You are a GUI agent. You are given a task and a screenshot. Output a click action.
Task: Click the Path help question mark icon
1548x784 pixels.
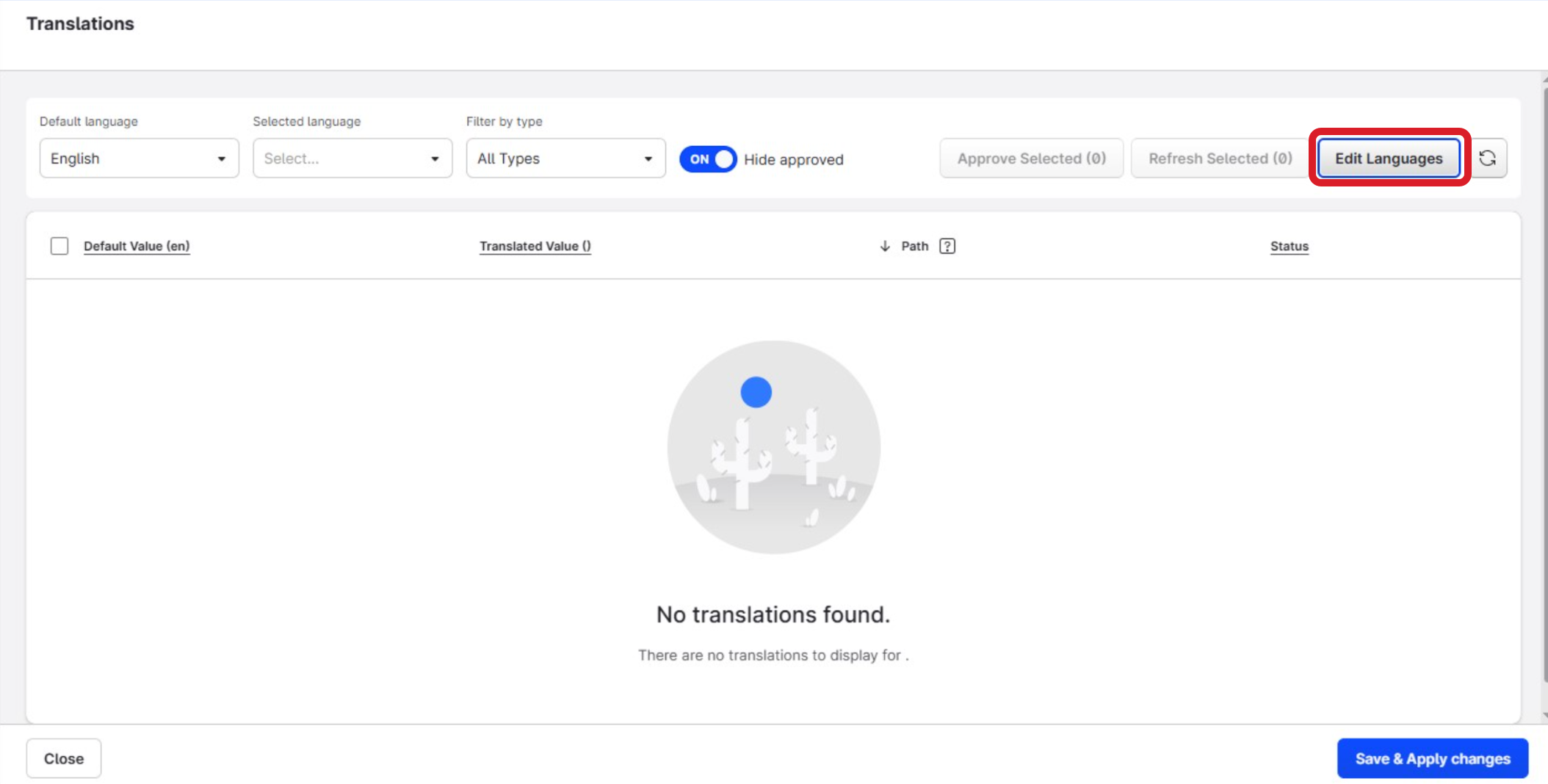[x=947, y=246]
